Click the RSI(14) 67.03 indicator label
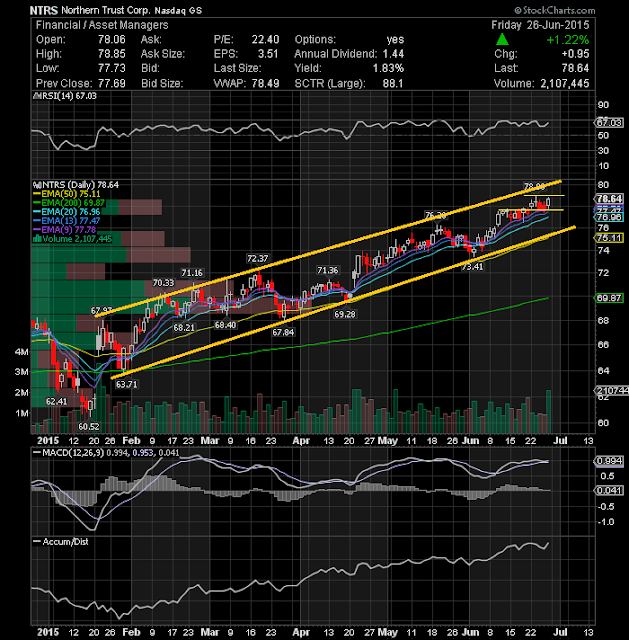The width and height of the screenshot is (629, 640). [65, 96]
